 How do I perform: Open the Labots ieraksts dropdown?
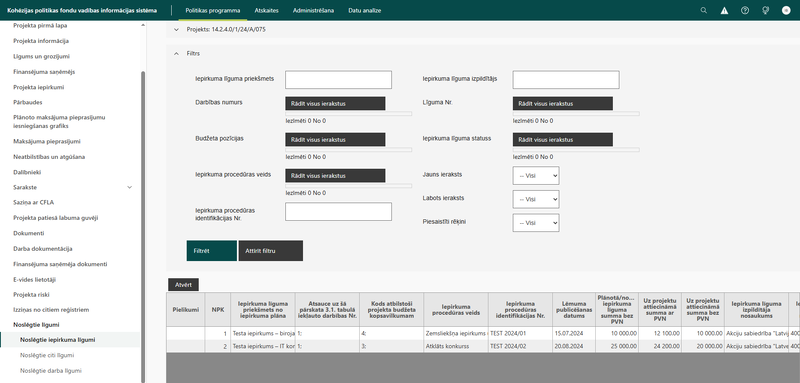pyautogui.click(x=536, y=199)
